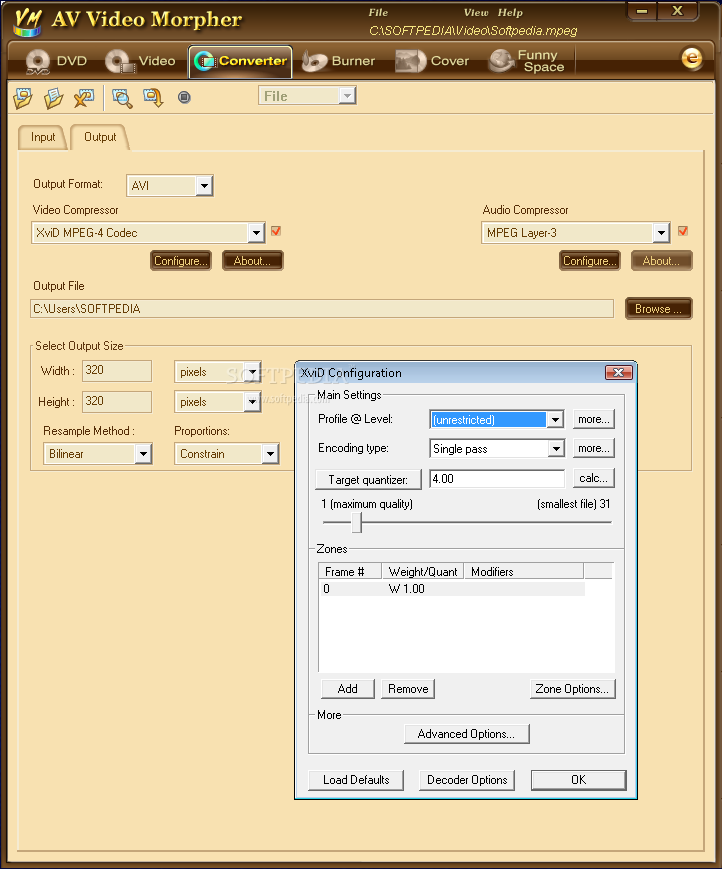Click the orange 'e' web icon

(x=692, y=58)
